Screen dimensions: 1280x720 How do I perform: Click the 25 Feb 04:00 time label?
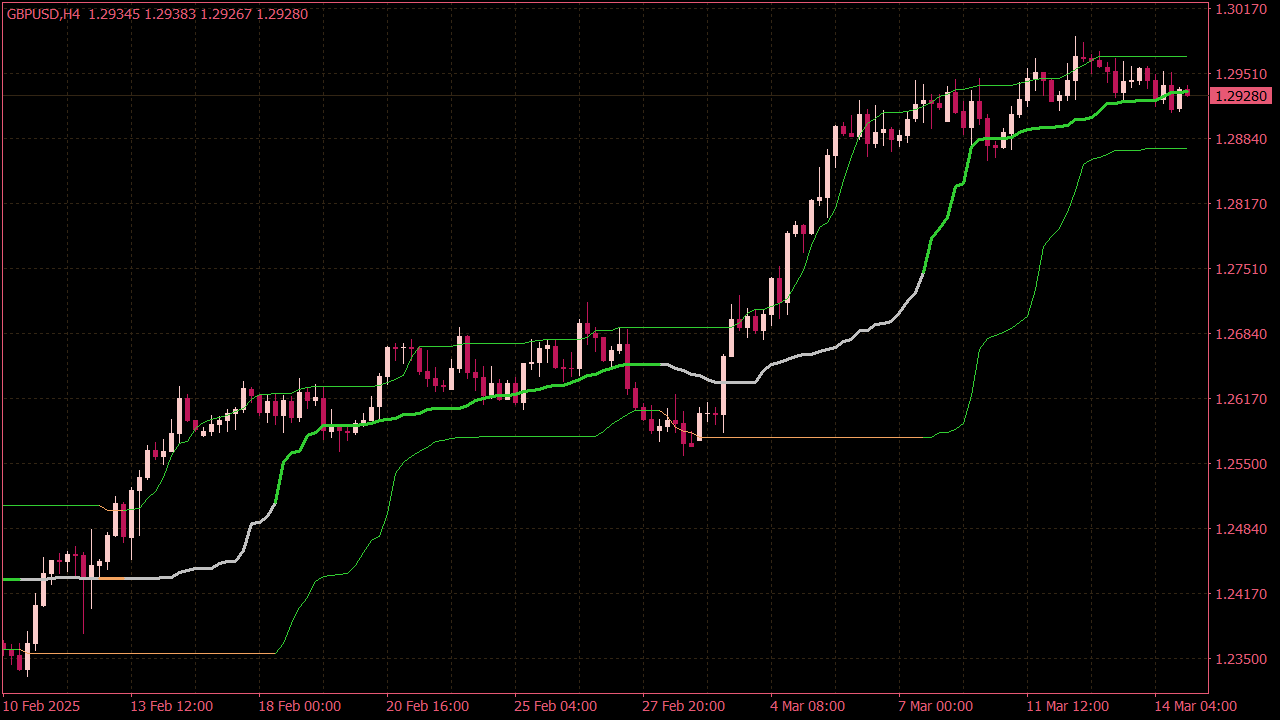[x=556, y=706]
